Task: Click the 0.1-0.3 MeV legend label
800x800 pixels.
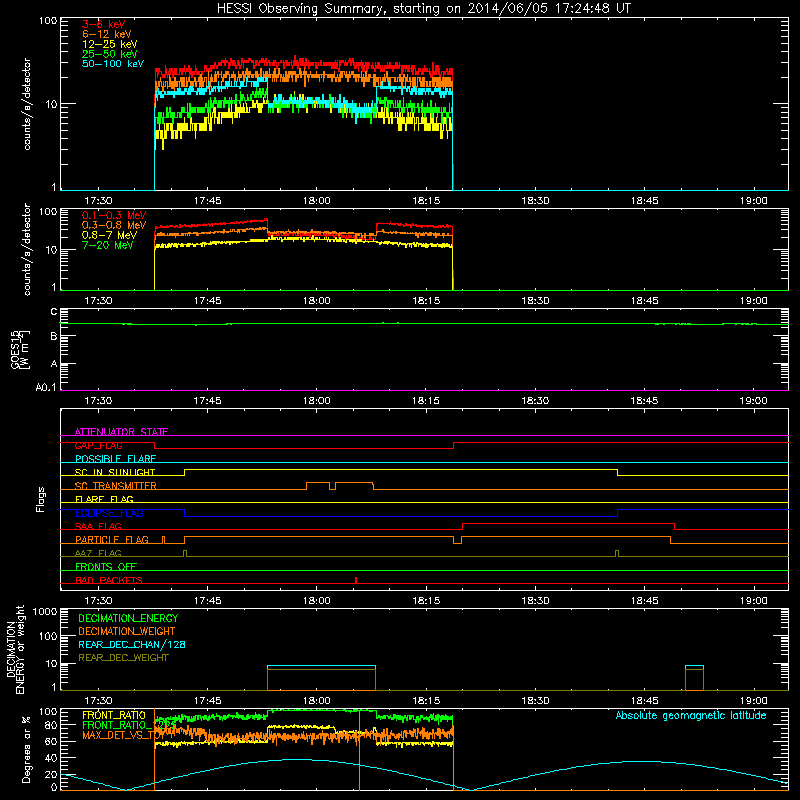Action: (114, 215)
